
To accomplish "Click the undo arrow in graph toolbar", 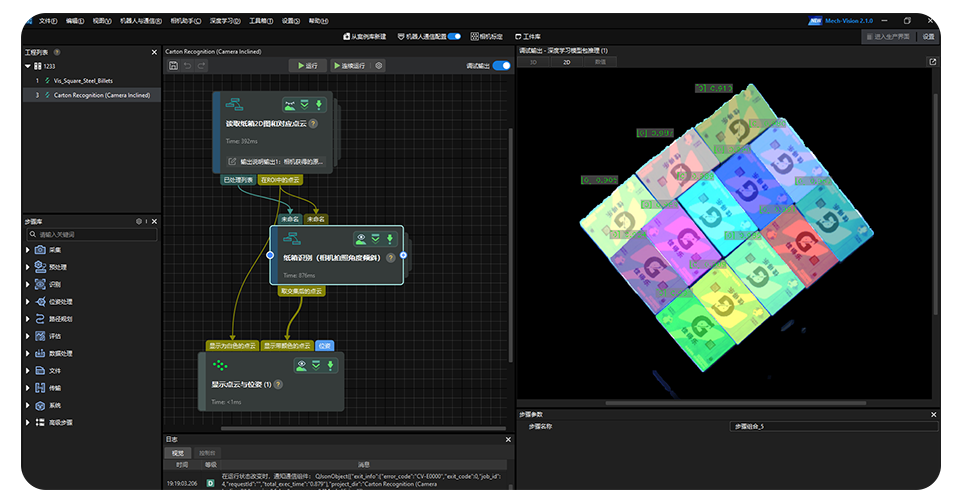I will tap(188, 65).
